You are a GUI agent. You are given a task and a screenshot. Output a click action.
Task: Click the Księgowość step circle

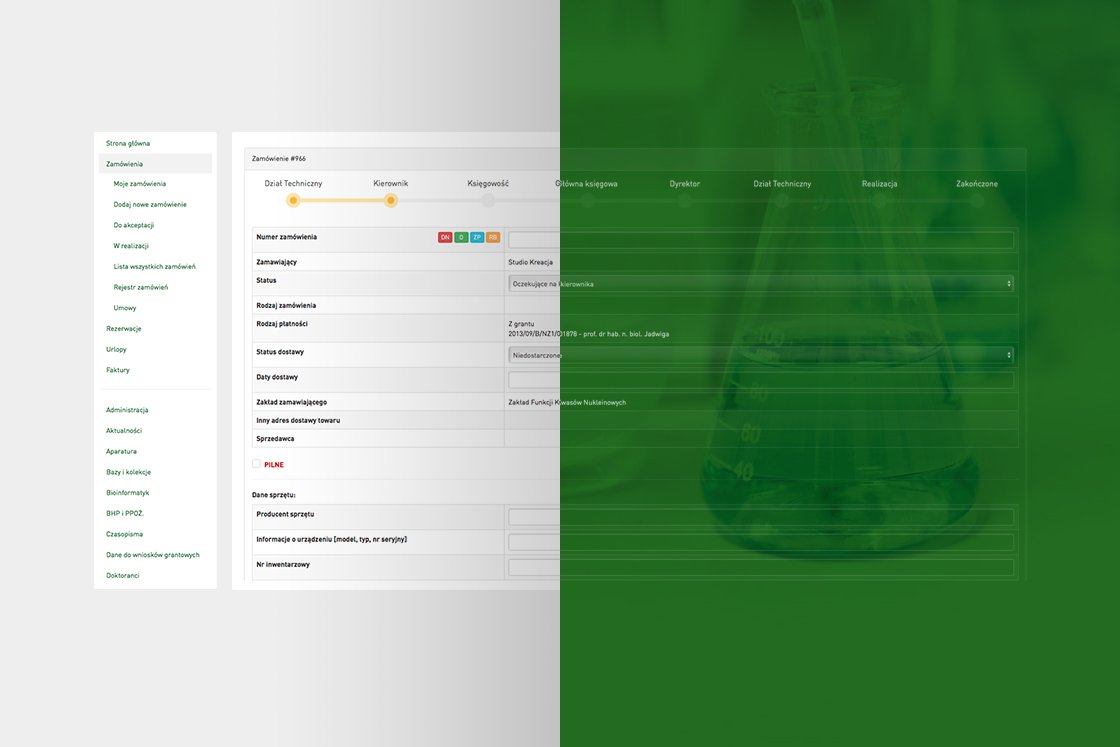tap(488, 200)
